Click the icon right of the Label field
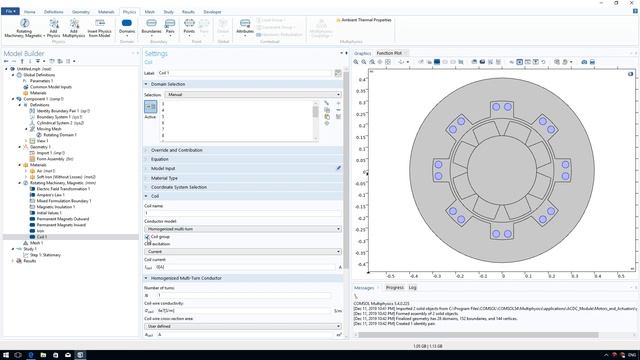Image resolution: width=640 pixels, height=360 pixels. [338, 73]
